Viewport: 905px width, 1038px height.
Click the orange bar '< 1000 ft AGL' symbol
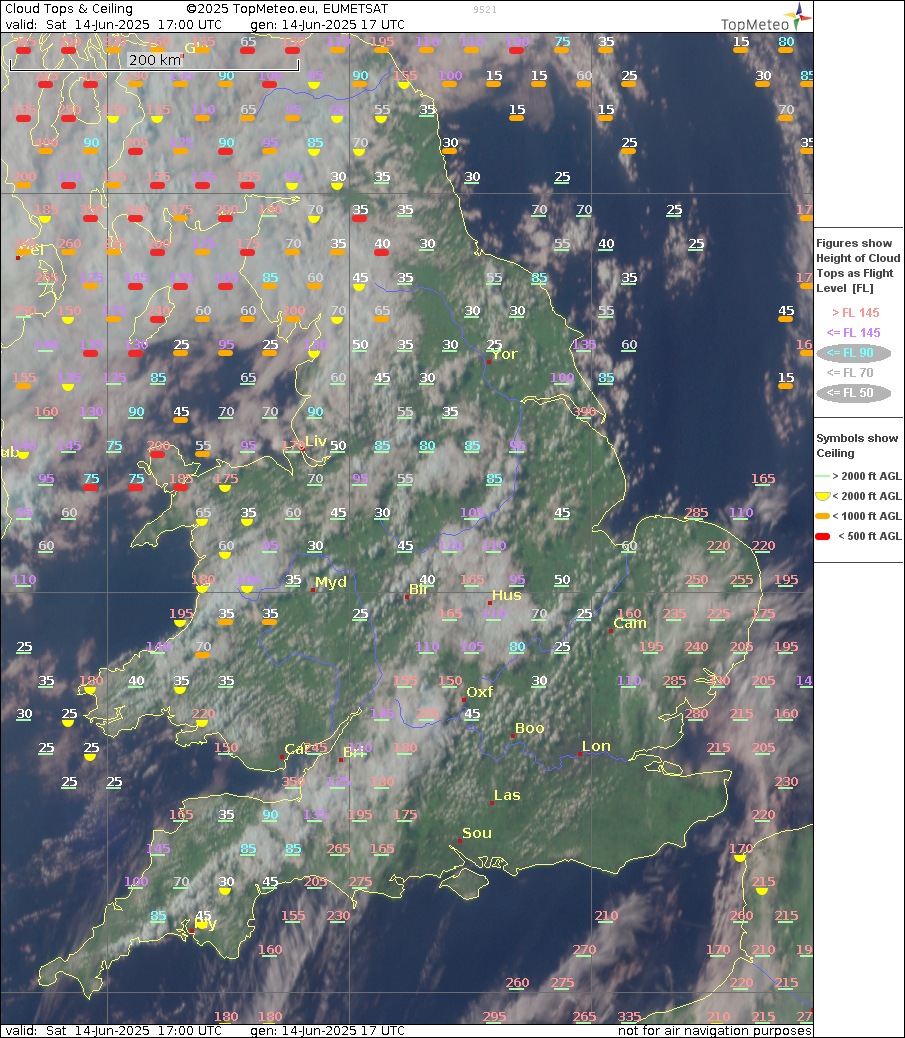[x=823, y=516]
